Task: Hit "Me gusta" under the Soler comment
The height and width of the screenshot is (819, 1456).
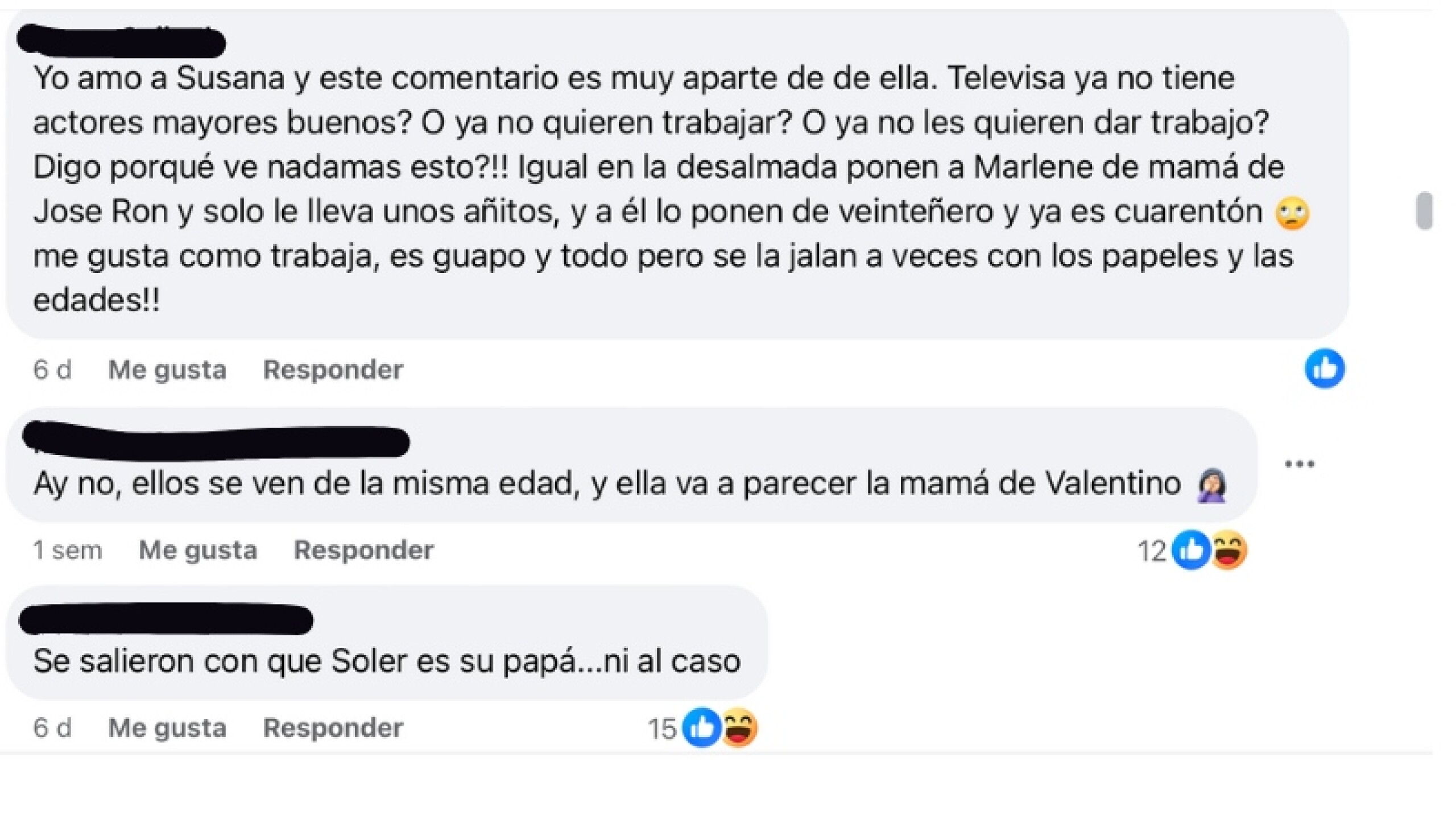Action: 167,727
